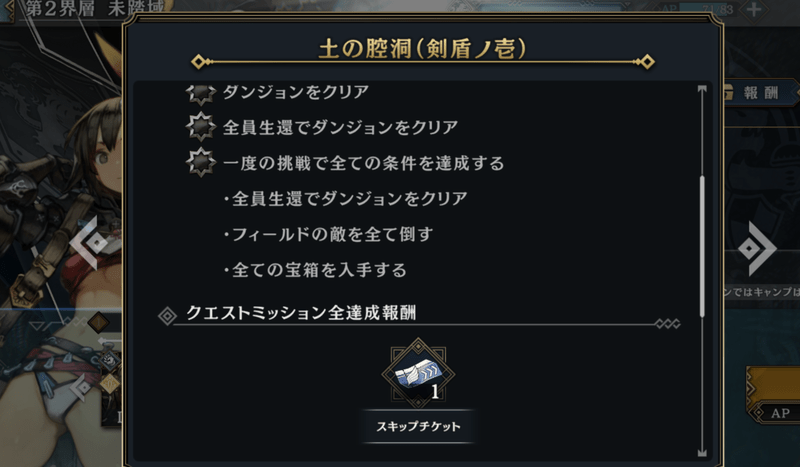Click the star badge beside ダンジョンをクリア
Viewport: 800px width, 467px height.
[x=202, y=93]
